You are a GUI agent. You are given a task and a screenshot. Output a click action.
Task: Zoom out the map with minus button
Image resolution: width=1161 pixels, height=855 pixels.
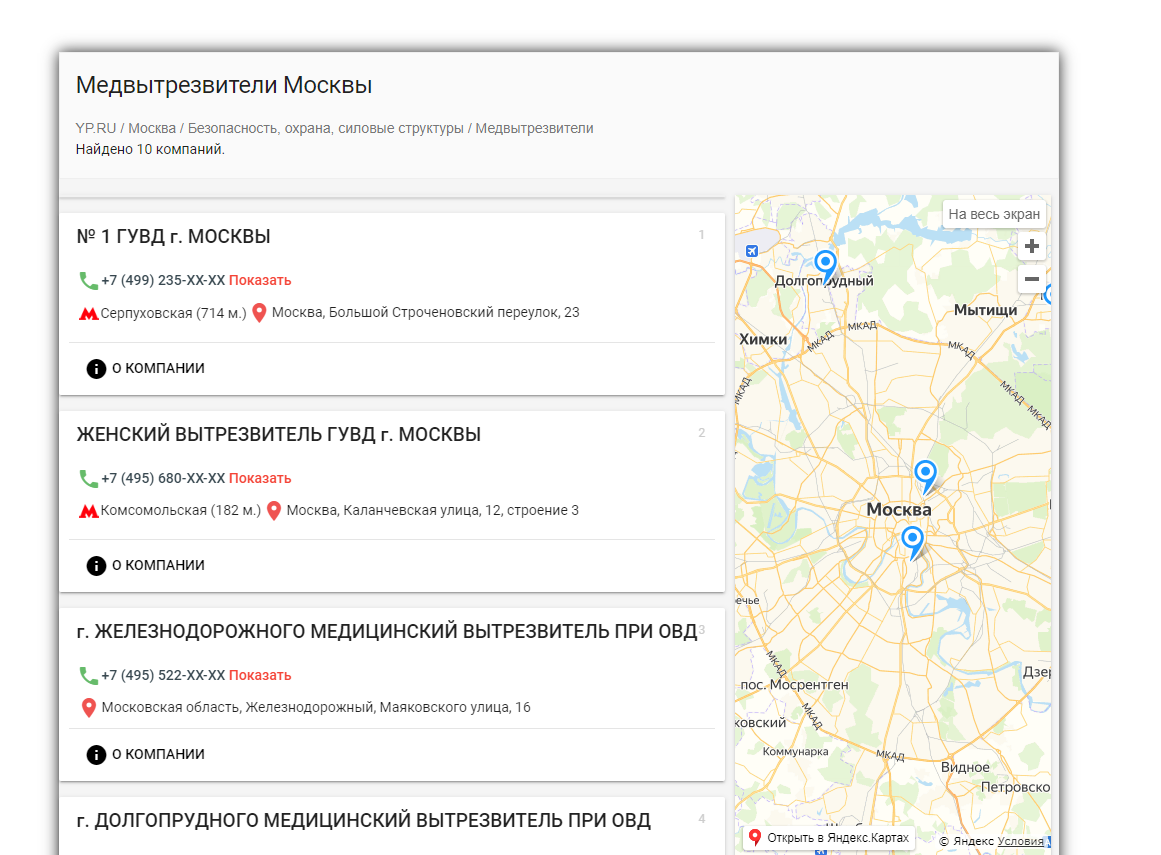point(1032,279)
